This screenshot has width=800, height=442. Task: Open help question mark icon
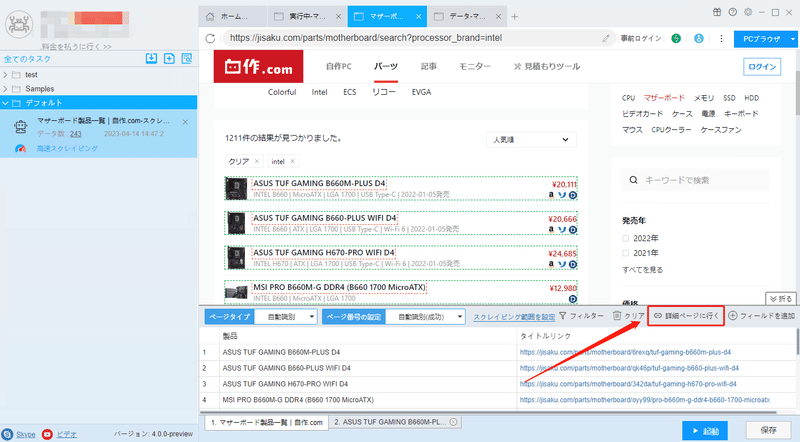[x=733, y=12]
